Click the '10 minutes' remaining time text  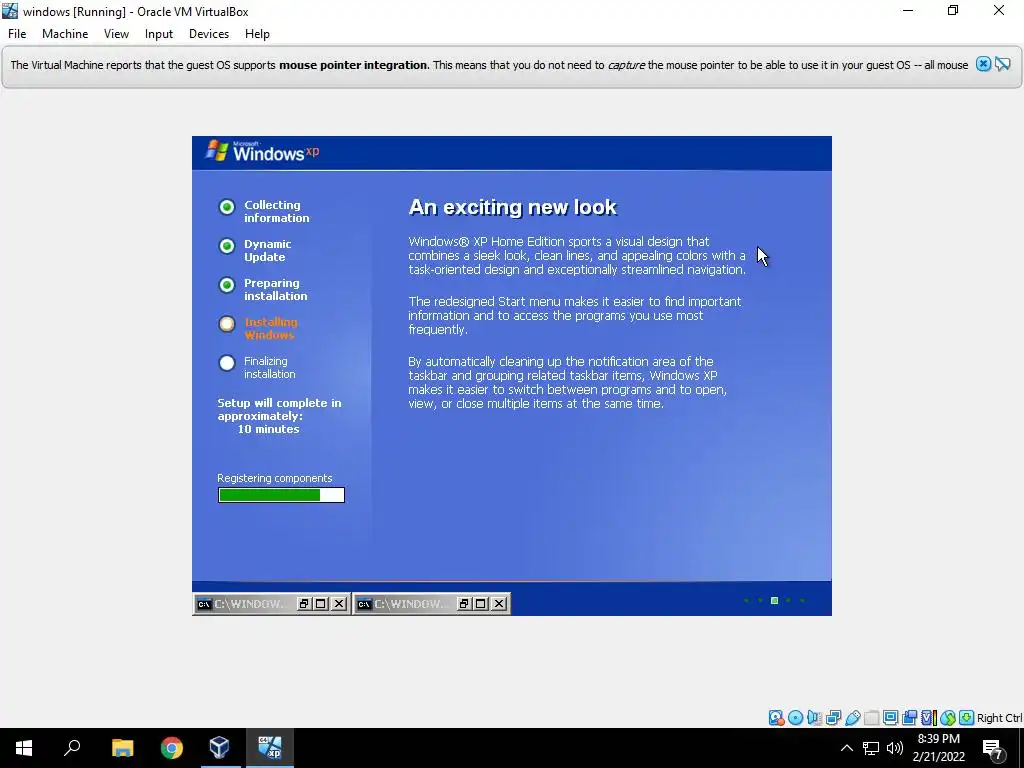pos(268,429)
